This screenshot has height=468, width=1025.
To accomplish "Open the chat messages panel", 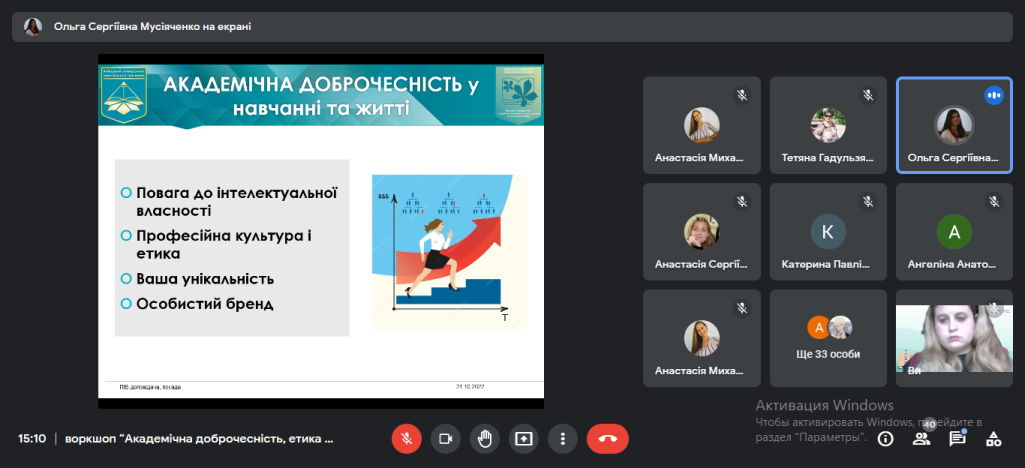I will click(x=957, y=439).
